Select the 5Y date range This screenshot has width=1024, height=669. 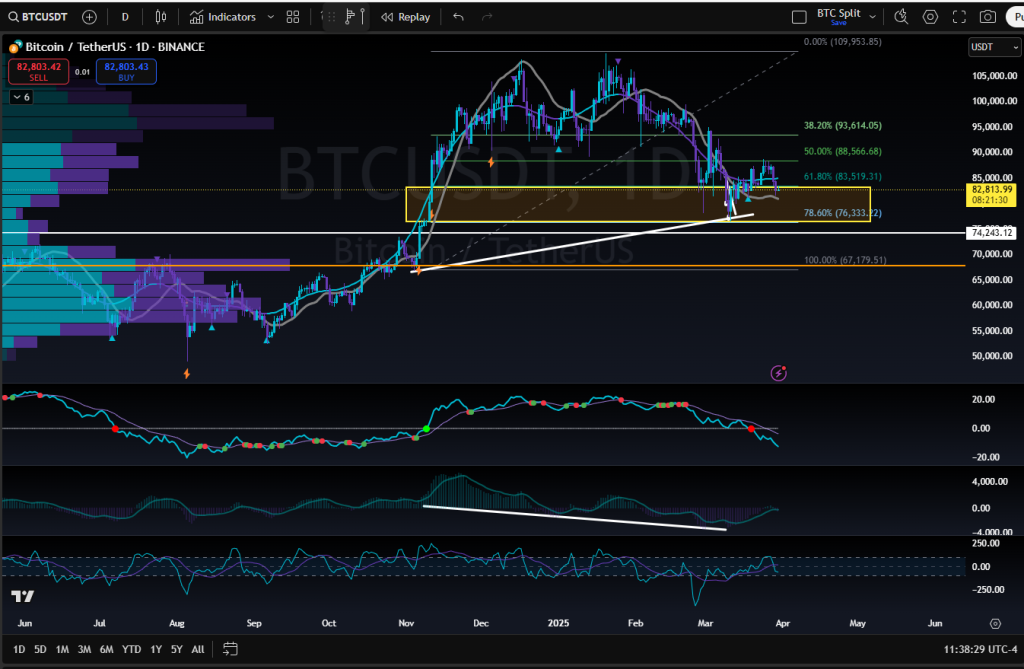(x=176, y=649)
